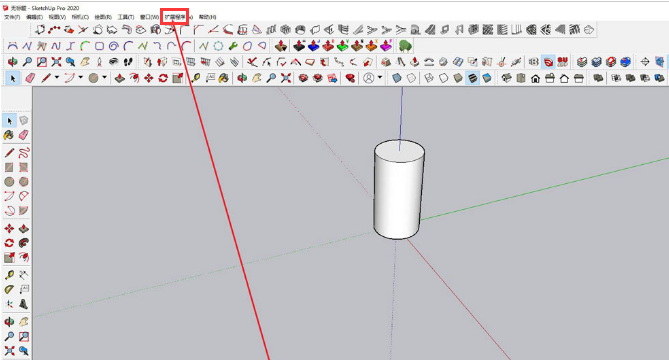Viewport: 669px width, 360px height.
Task: Select the Pie arc tool in left panel
Action: pos(24,210)
